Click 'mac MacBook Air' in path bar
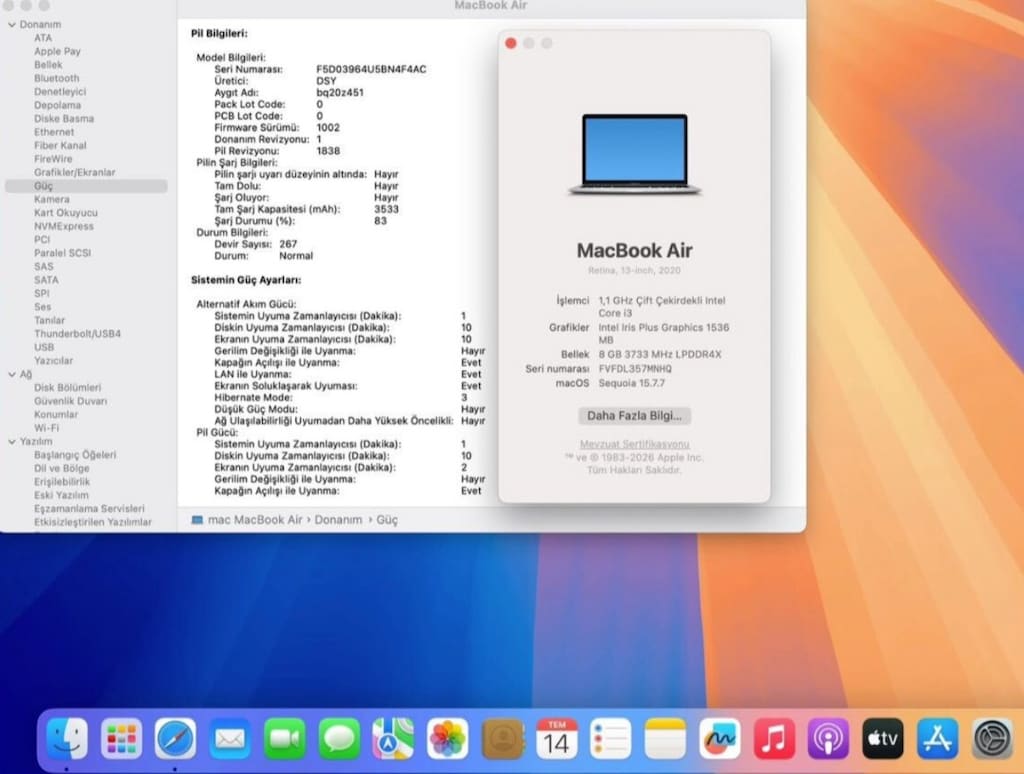1024x774 pixels. (255, 520)
